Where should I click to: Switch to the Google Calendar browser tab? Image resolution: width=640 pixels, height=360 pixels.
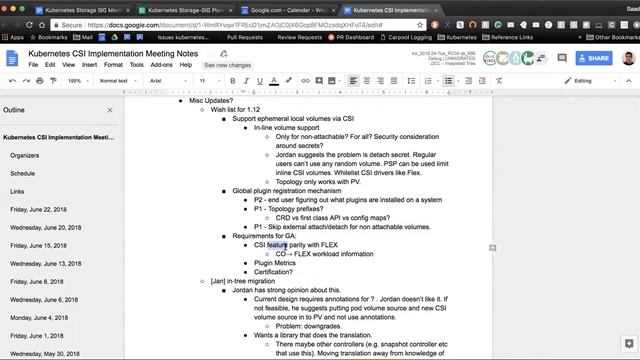288,10
